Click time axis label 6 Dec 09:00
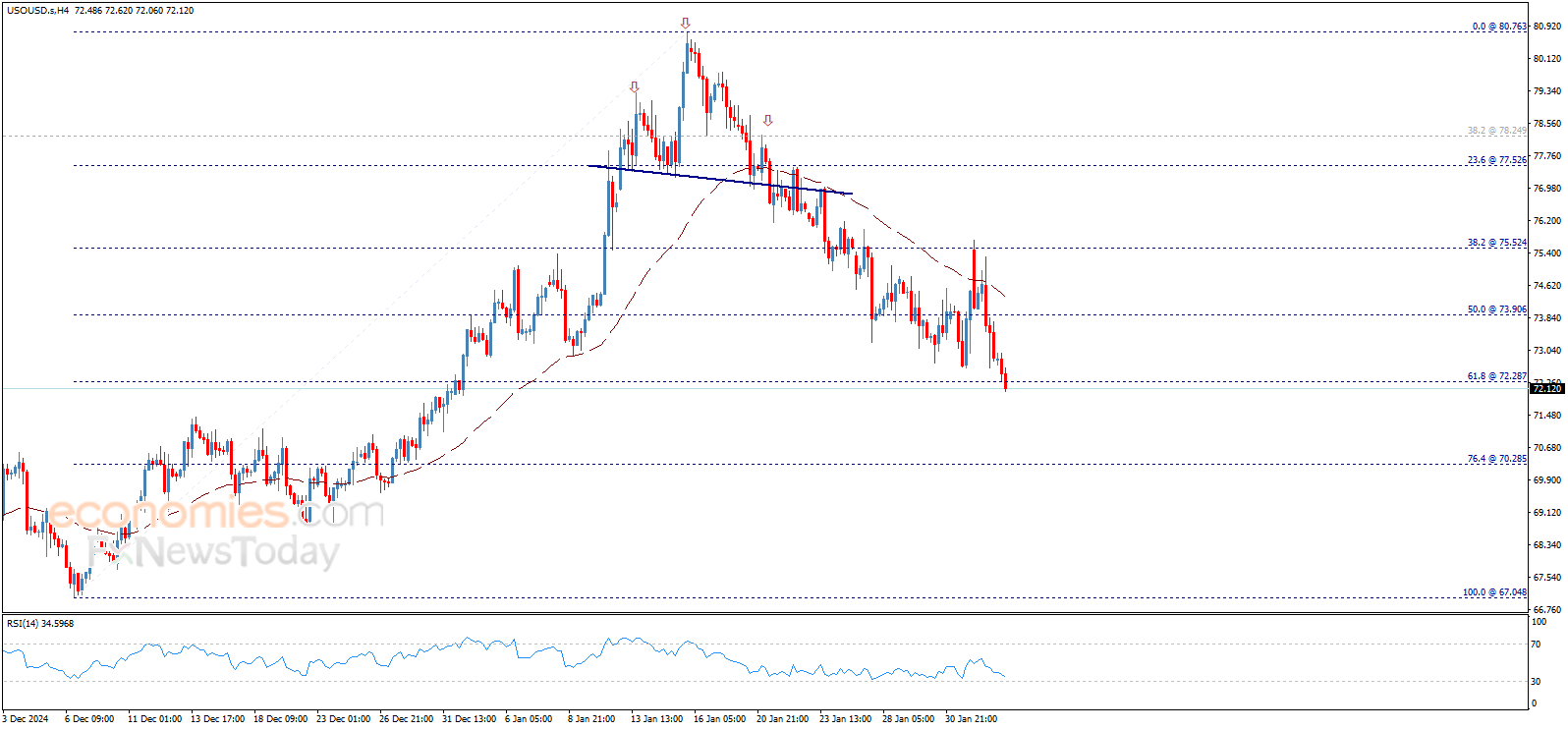Viewport: 1568px width, 730px height. click(89, 719)
